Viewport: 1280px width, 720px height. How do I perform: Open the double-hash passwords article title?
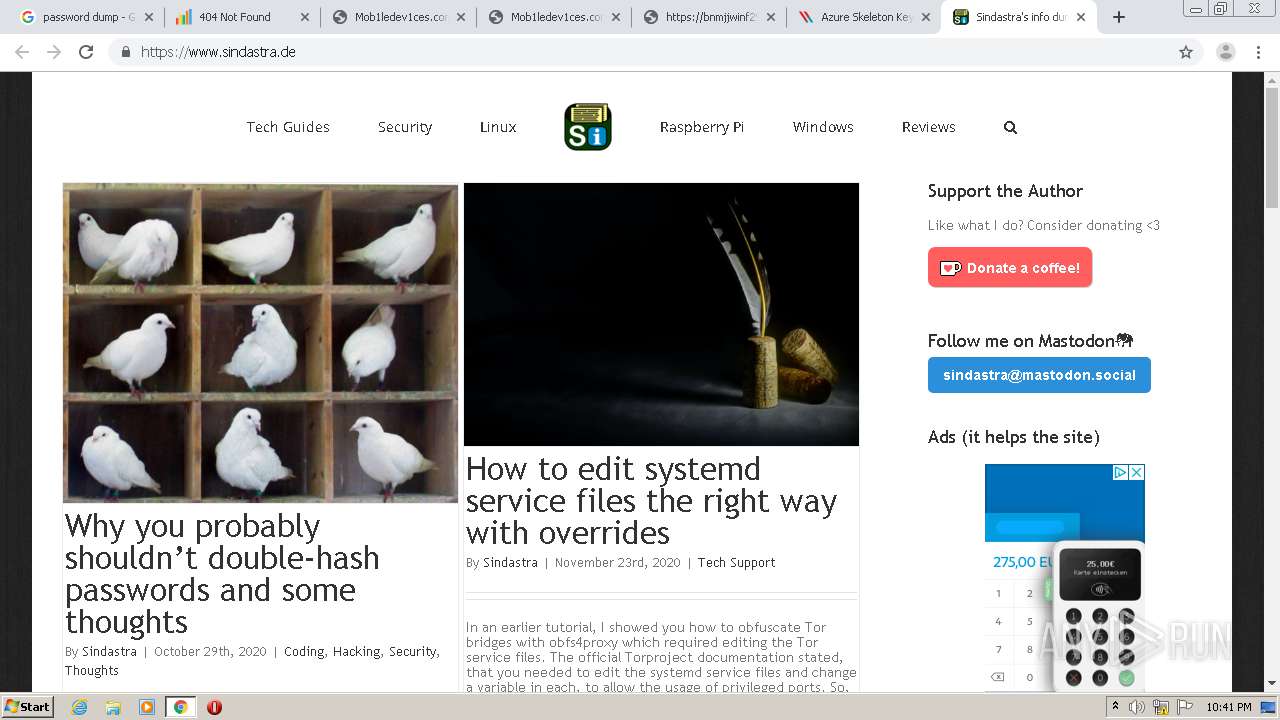coord(222,574)
